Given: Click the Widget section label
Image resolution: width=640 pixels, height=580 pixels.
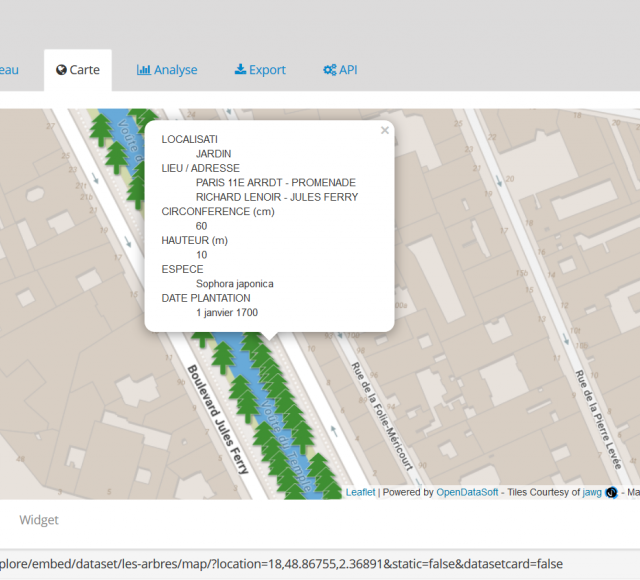Looking at the screenshot, I should click(39, 520).
